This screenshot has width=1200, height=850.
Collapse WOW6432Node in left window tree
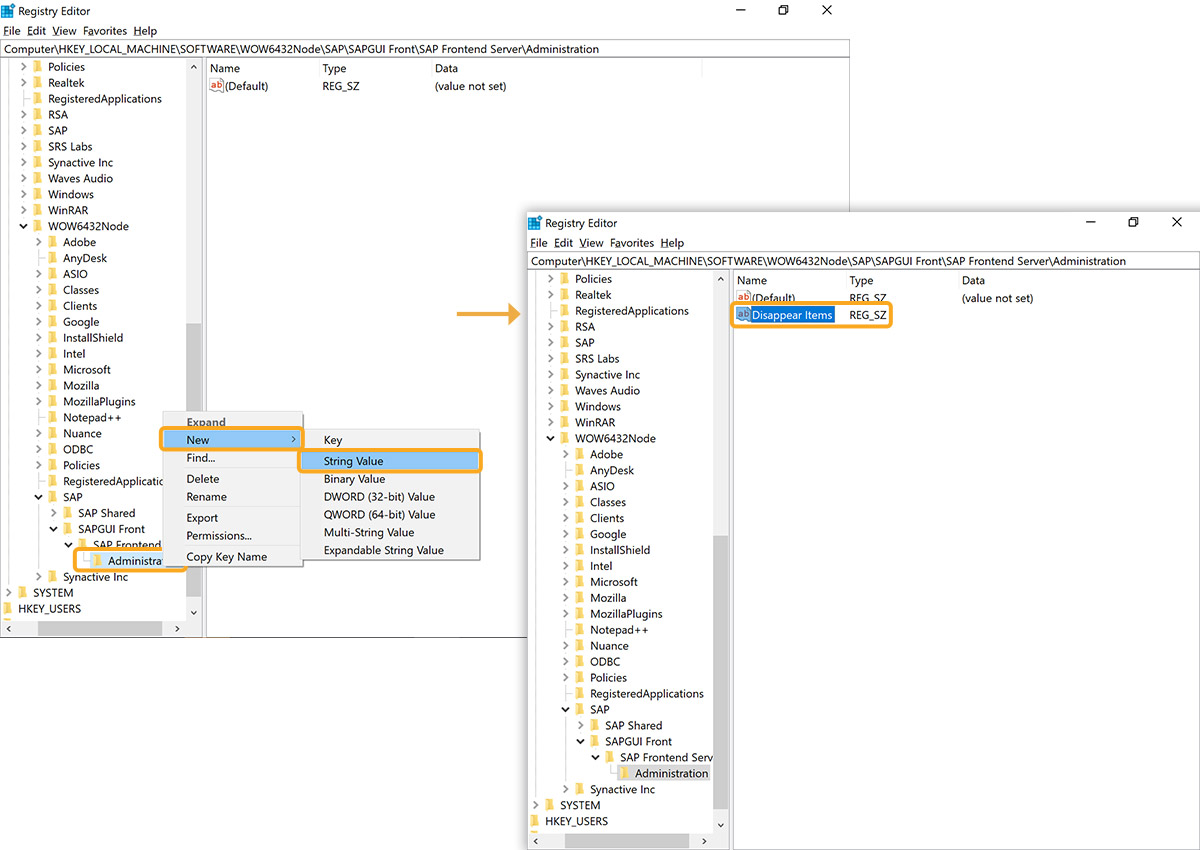coord(23,226)
